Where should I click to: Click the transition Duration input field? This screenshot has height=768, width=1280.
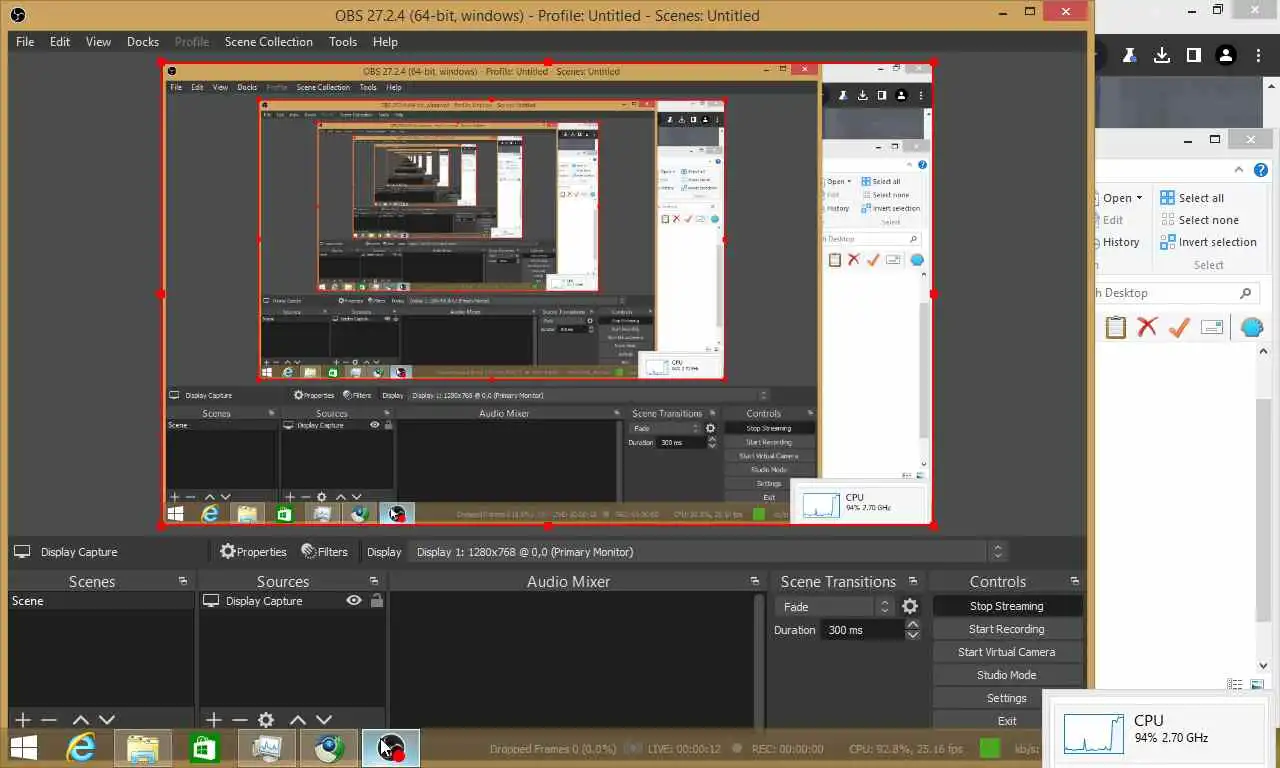point(862,630)
